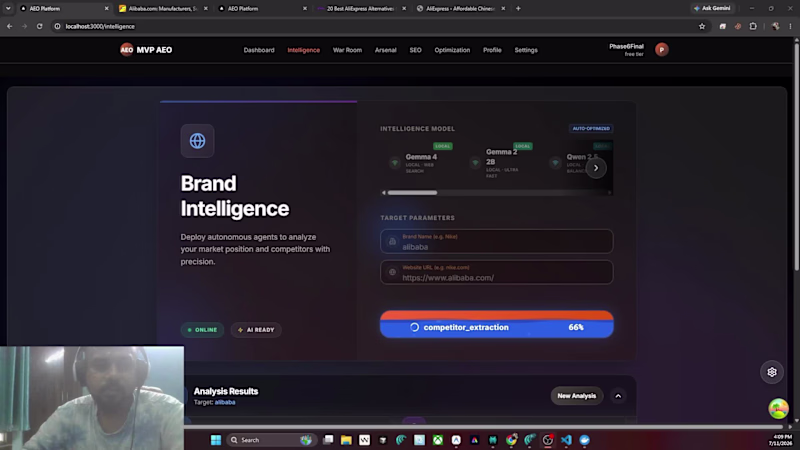Click the ONLINE status badge
The height and width of the screenshot is (450, 800).
coord(203,330)
